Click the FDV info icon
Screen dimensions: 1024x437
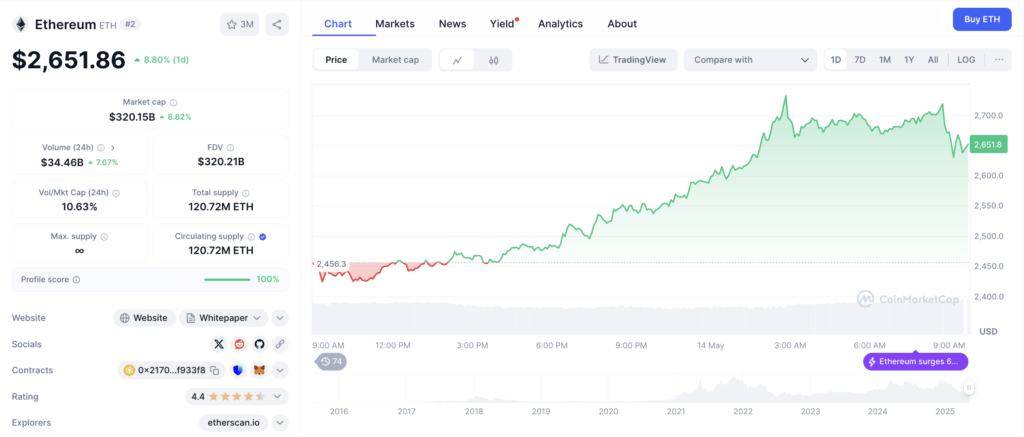pyautogui.click(x=231, y=148)
